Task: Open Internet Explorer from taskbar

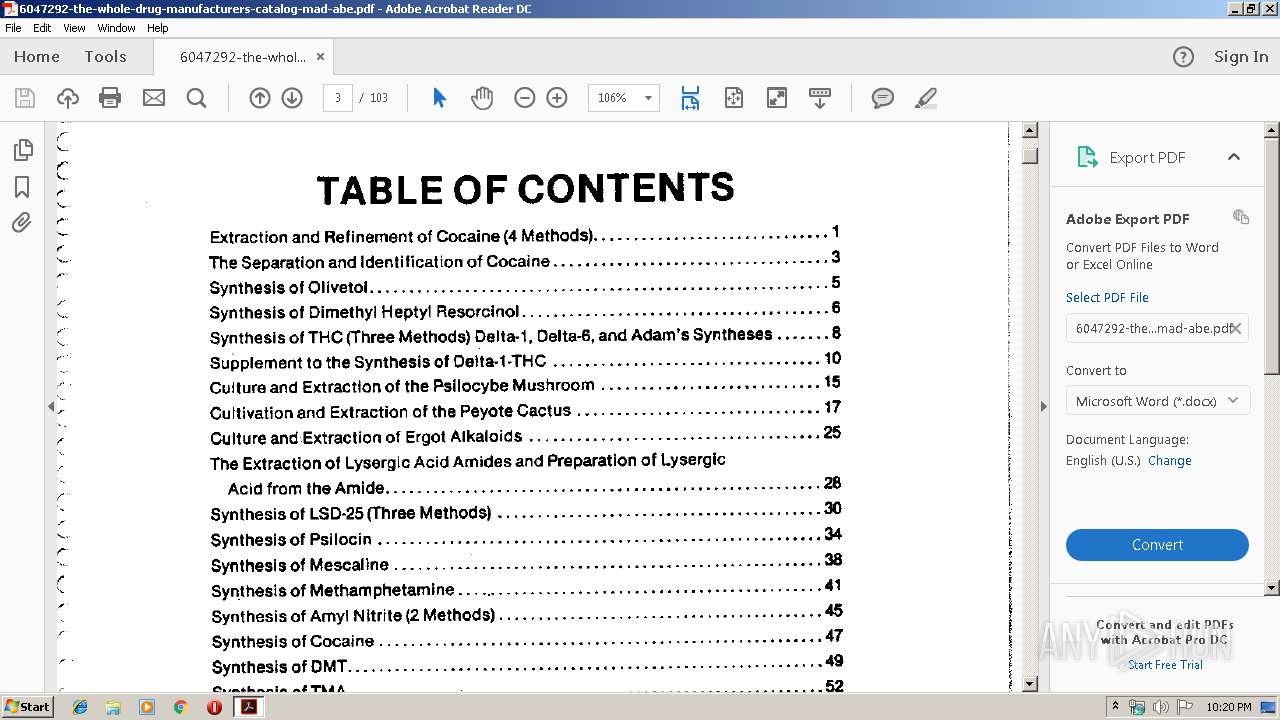Action: 80,707
